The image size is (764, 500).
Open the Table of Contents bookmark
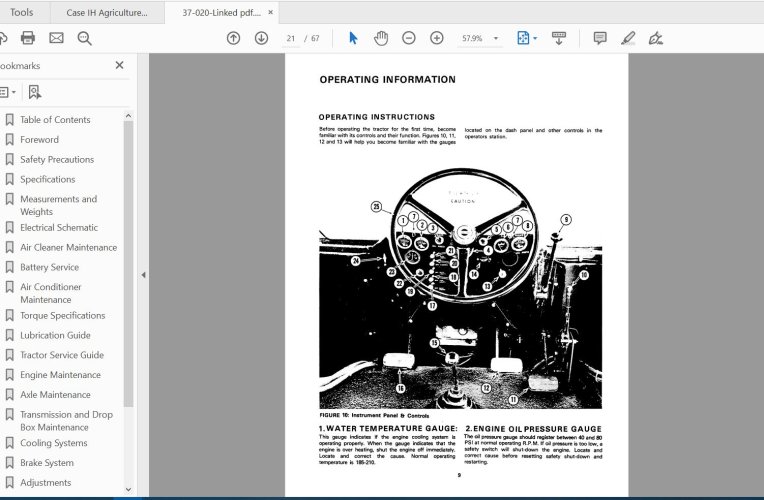coord(55,119)
